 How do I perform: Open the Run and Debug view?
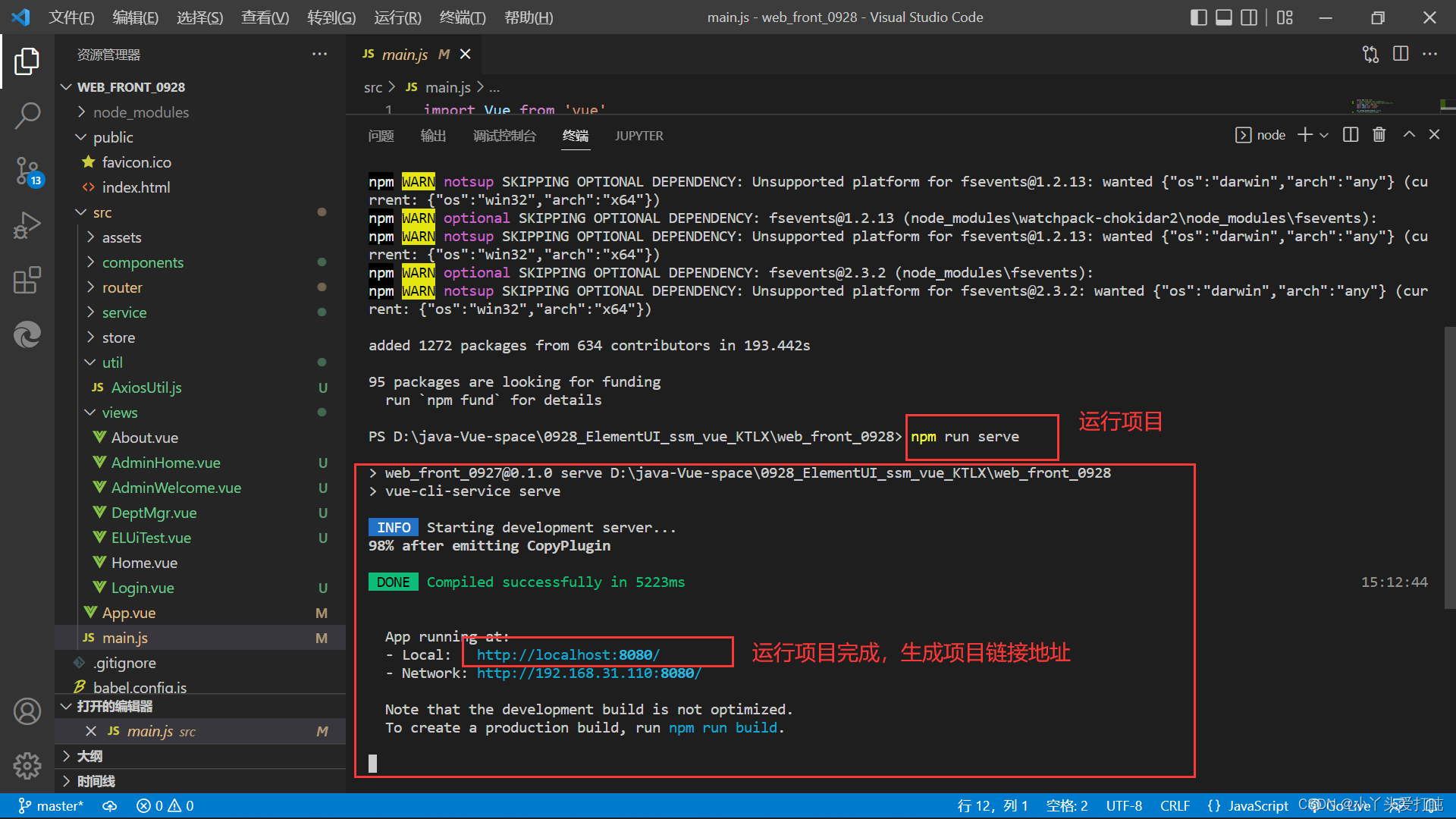click(x=27, y=225)
